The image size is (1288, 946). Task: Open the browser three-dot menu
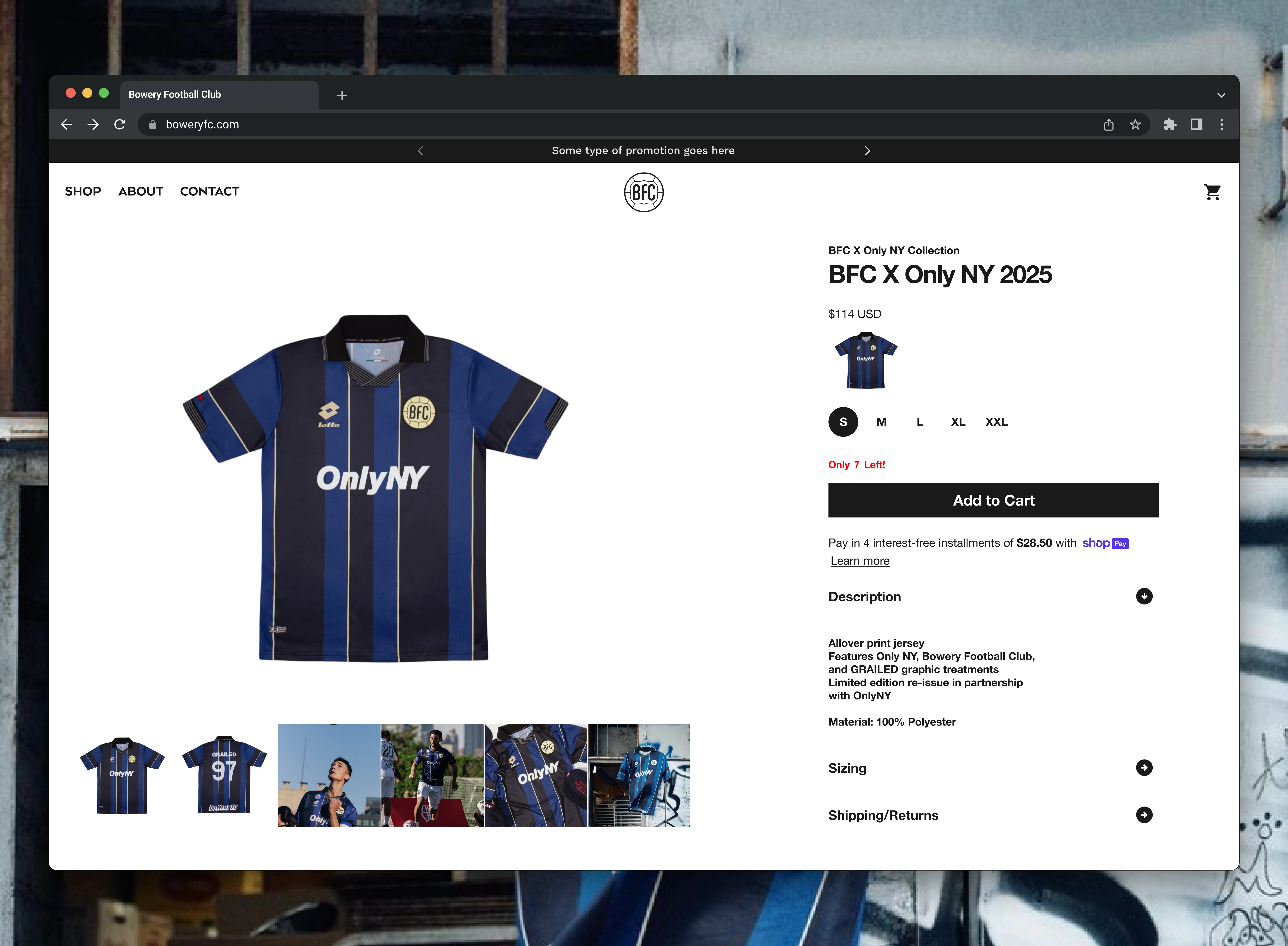[x=1222, y=124]
